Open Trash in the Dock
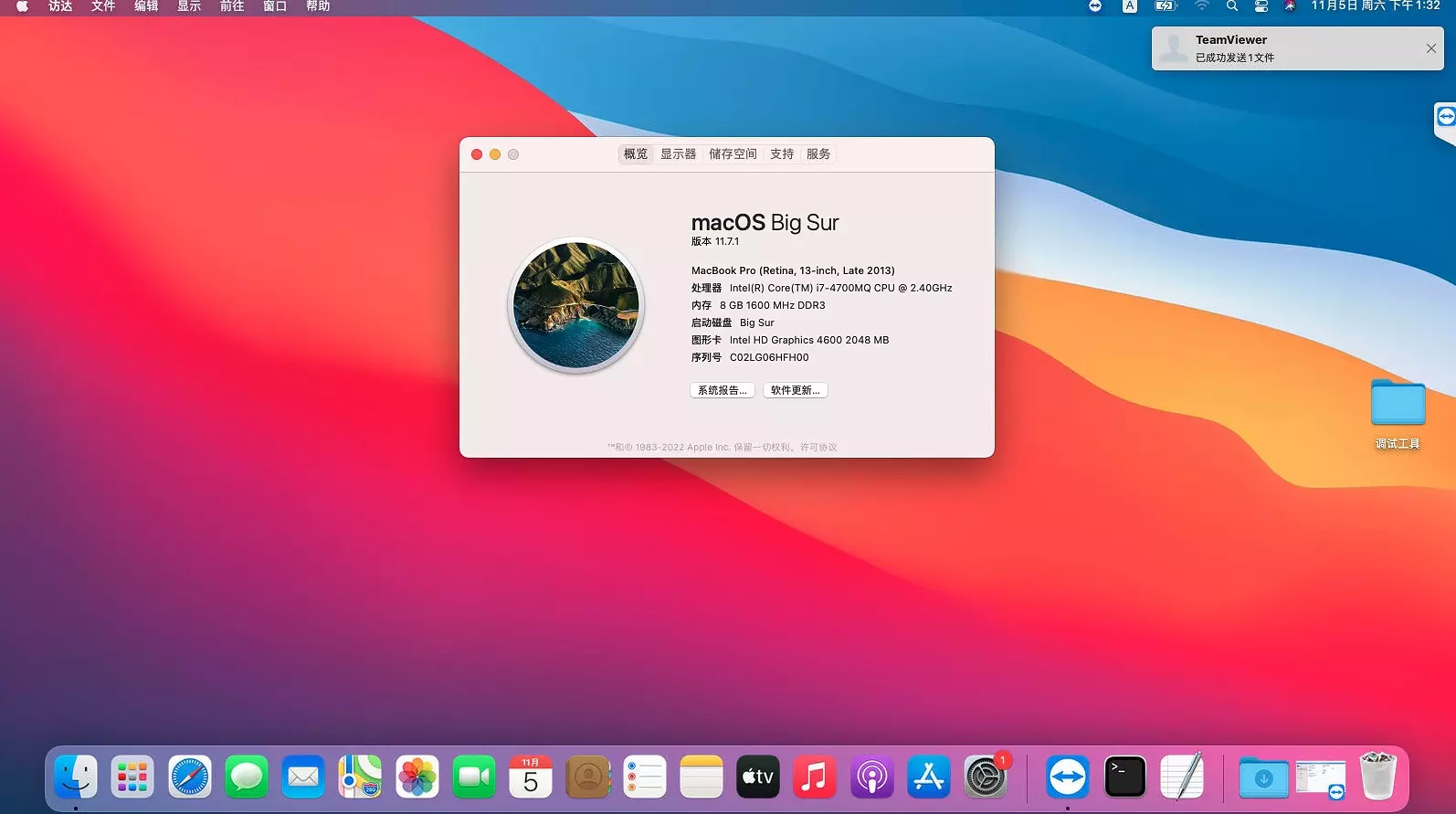The image size is (1456, 814). [x=1378, y=776]
